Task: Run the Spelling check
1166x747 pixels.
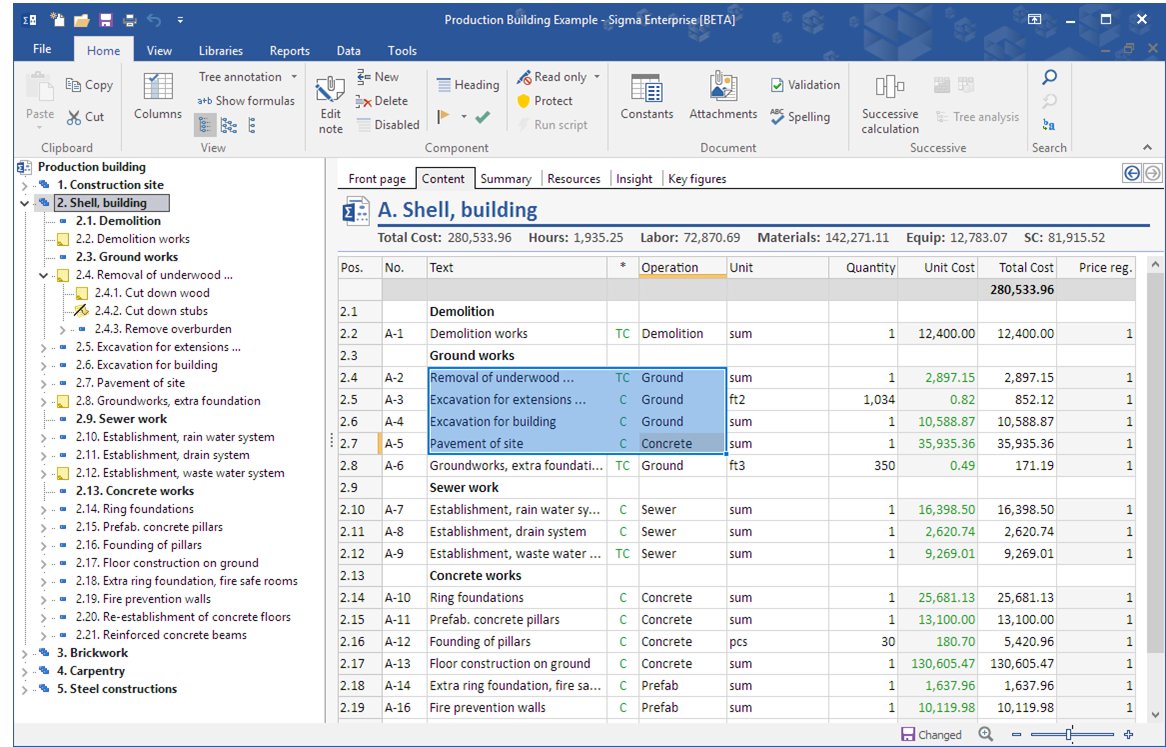Action: coord(800,117)
